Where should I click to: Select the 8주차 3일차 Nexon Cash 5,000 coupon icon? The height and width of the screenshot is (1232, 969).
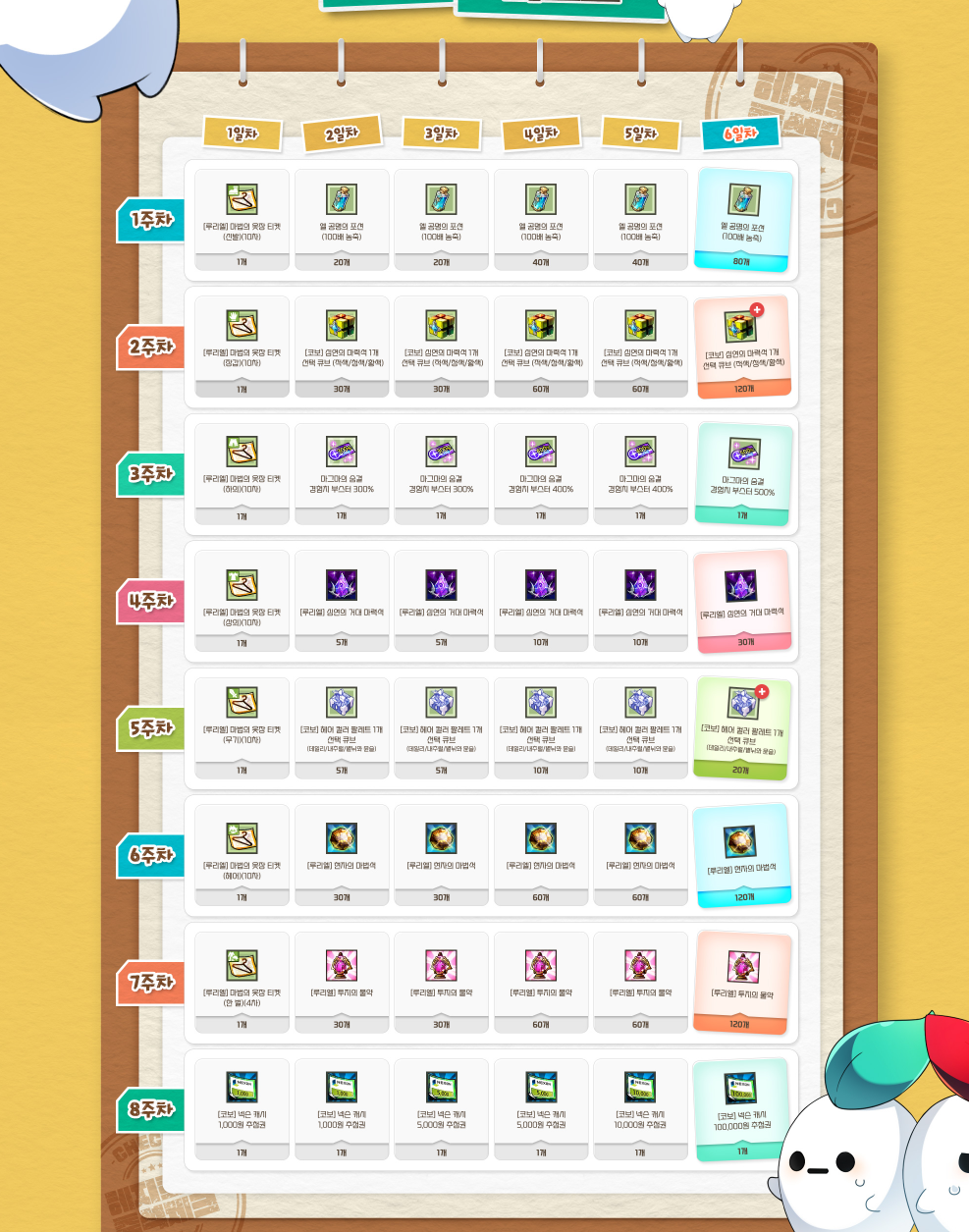(441, 1088)
